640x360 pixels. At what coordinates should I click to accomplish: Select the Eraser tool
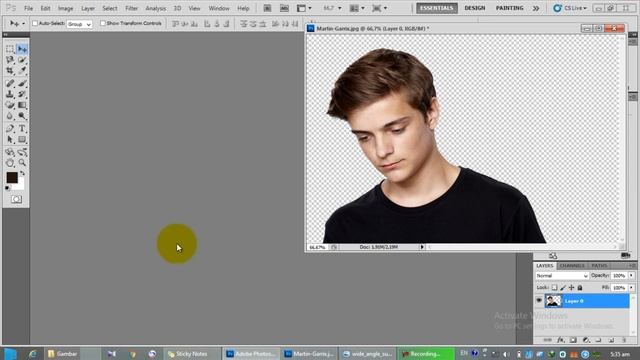(10, 105)
